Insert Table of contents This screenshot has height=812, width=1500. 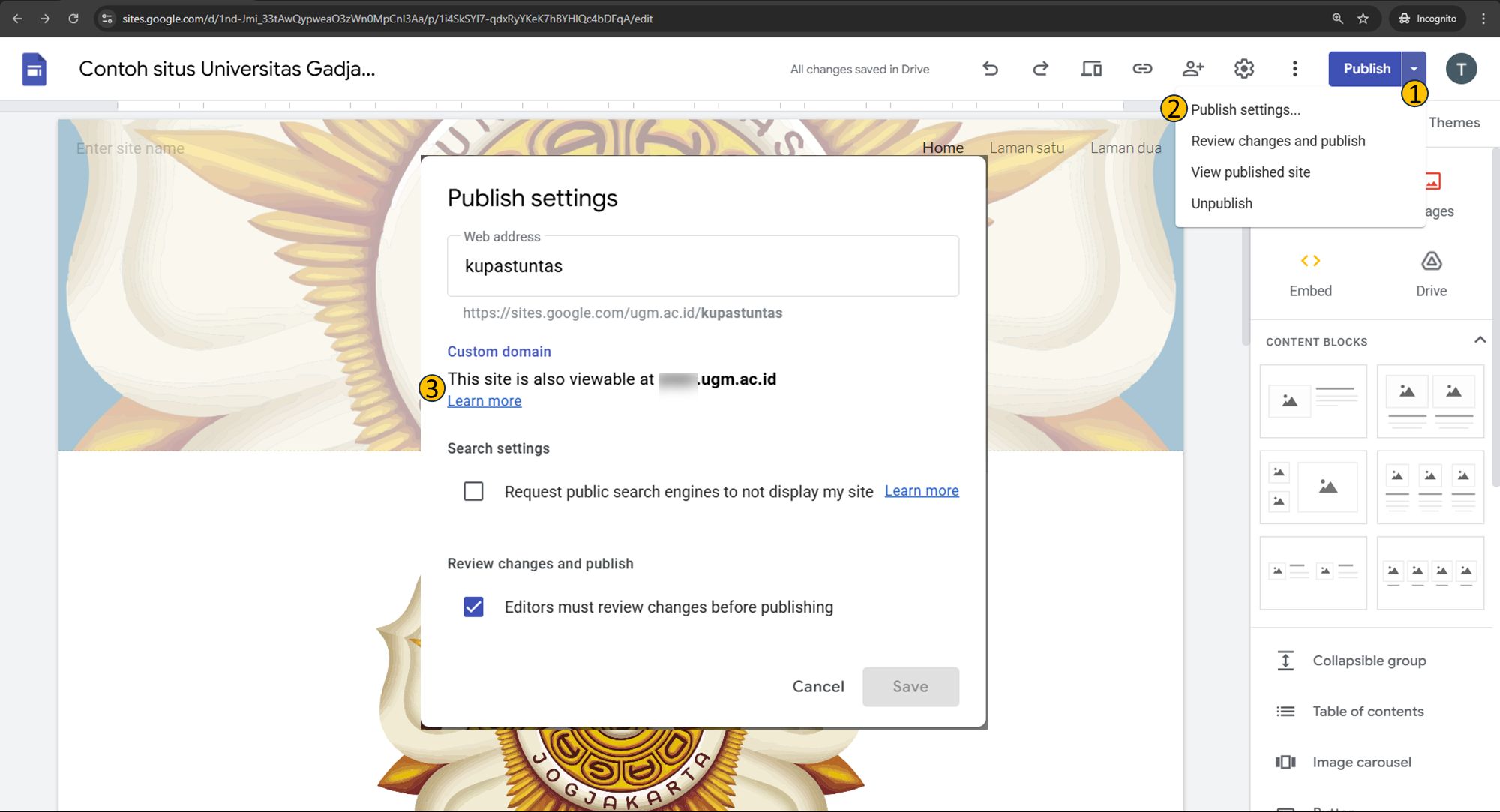click(1350, 712)
